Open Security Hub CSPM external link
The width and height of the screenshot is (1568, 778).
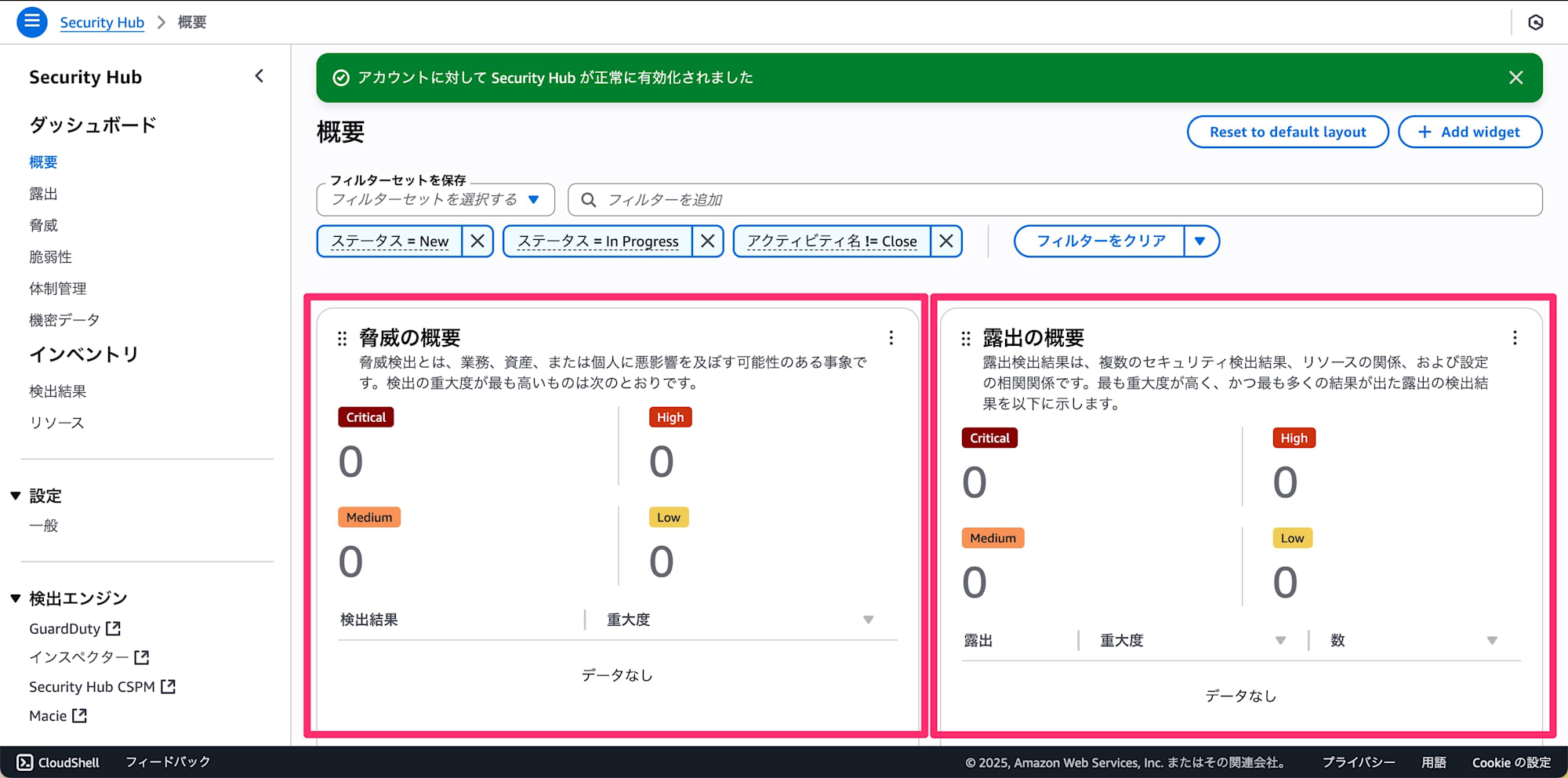click(x=103, y=686)
